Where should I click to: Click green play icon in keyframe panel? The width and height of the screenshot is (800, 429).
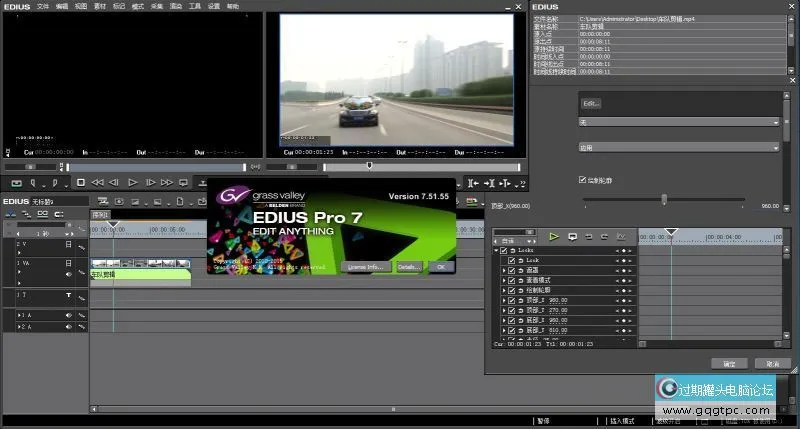coord(554,237)
